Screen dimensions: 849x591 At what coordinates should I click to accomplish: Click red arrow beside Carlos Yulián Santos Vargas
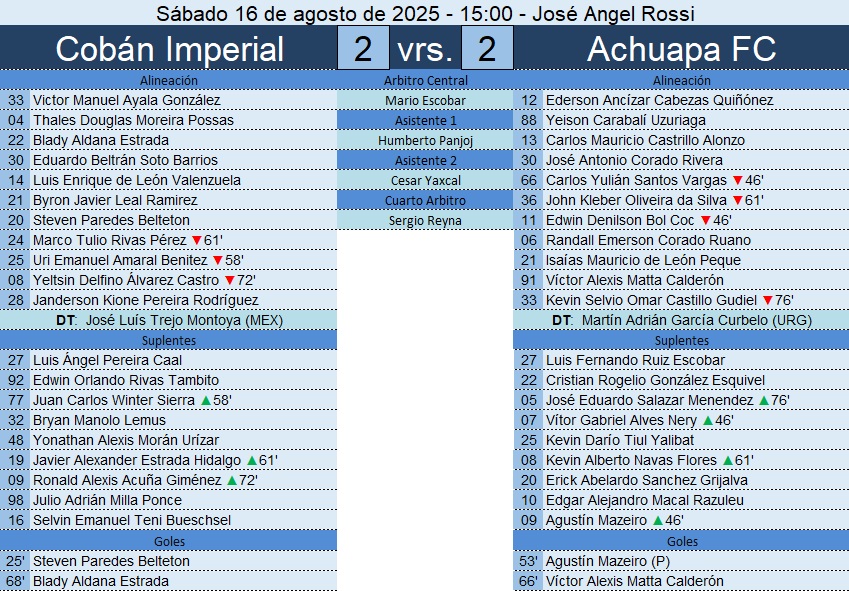click(x=738, y=181)
